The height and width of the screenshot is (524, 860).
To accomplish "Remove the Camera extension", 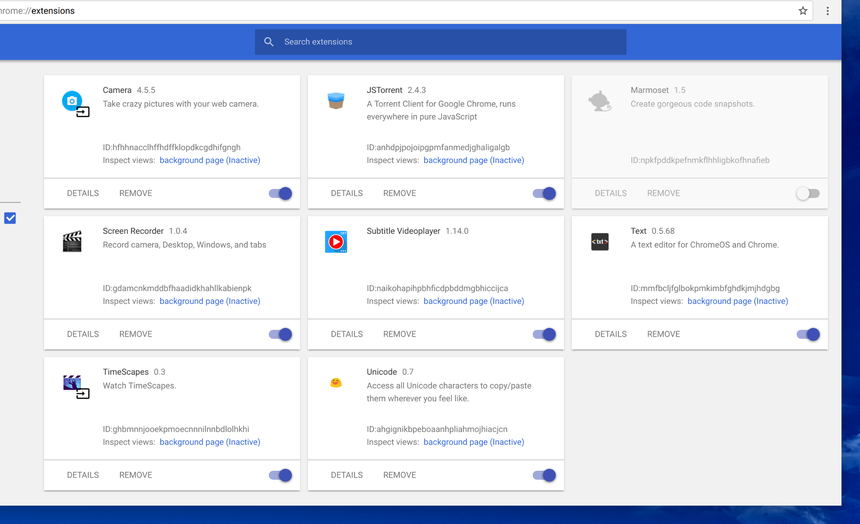I will [135, 193].
